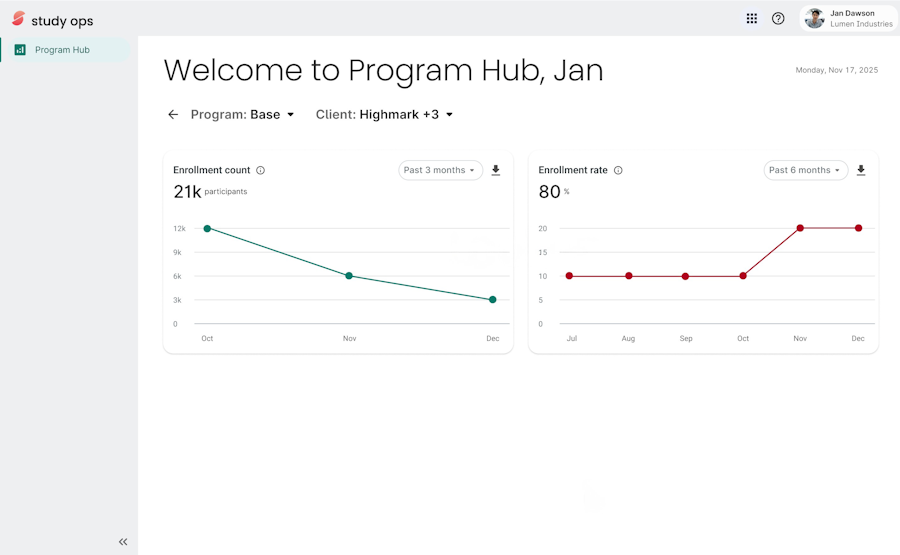This screenshot has height=555, width=900.
Task: Expand the Client: Highmark +3 dropdown
Action: (x=384, y=115)
